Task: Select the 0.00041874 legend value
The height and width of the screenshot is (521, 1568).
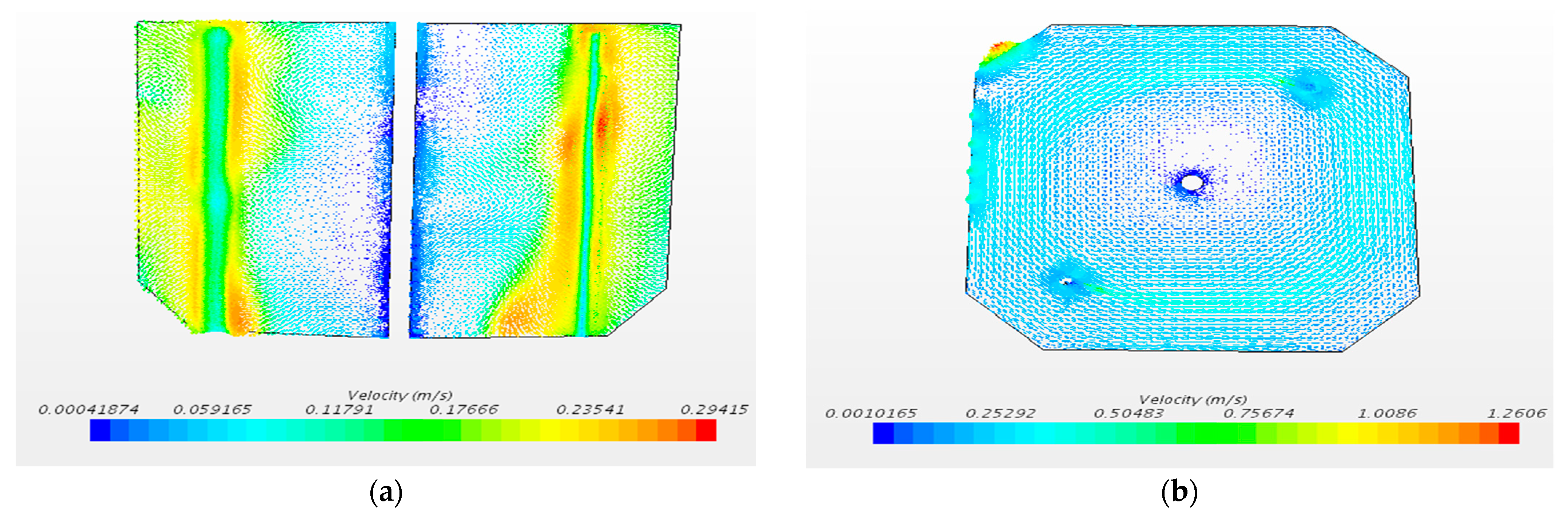Action: (88, 410)
